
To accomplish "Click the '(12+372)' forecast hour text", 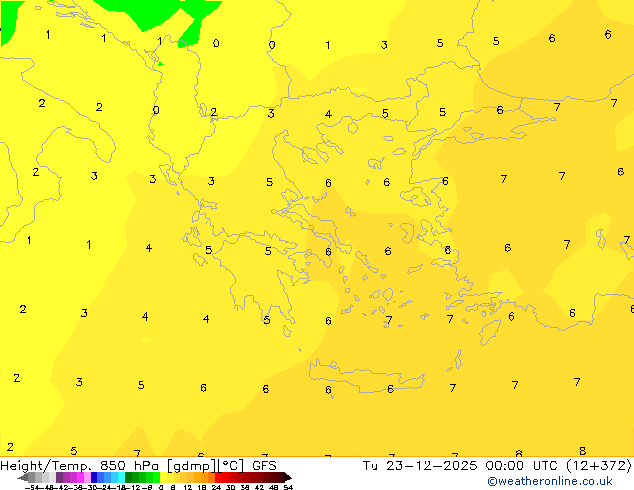I will 598,466.
